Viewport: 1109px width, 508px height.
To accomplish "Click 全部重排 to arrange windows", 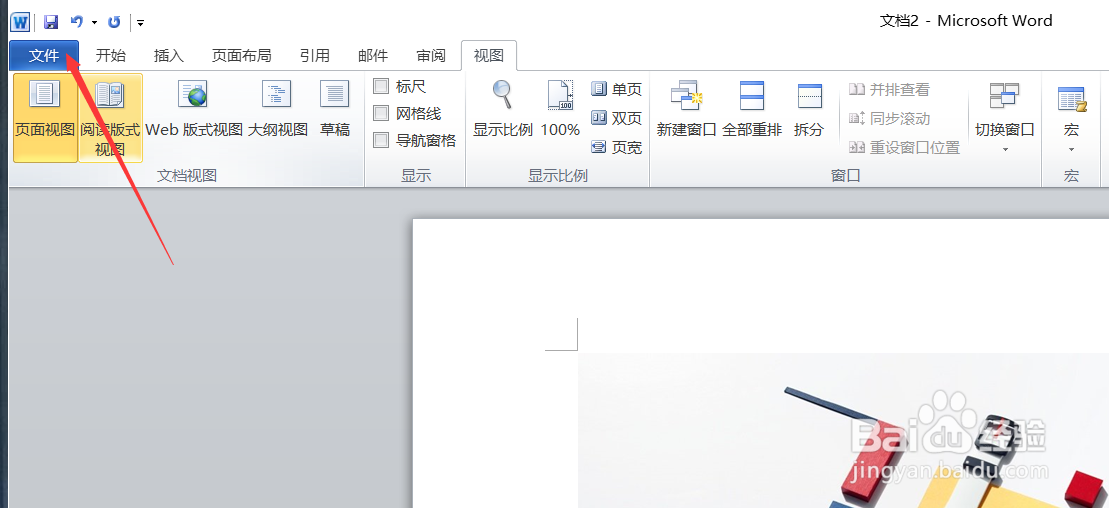I will point(752,110).
